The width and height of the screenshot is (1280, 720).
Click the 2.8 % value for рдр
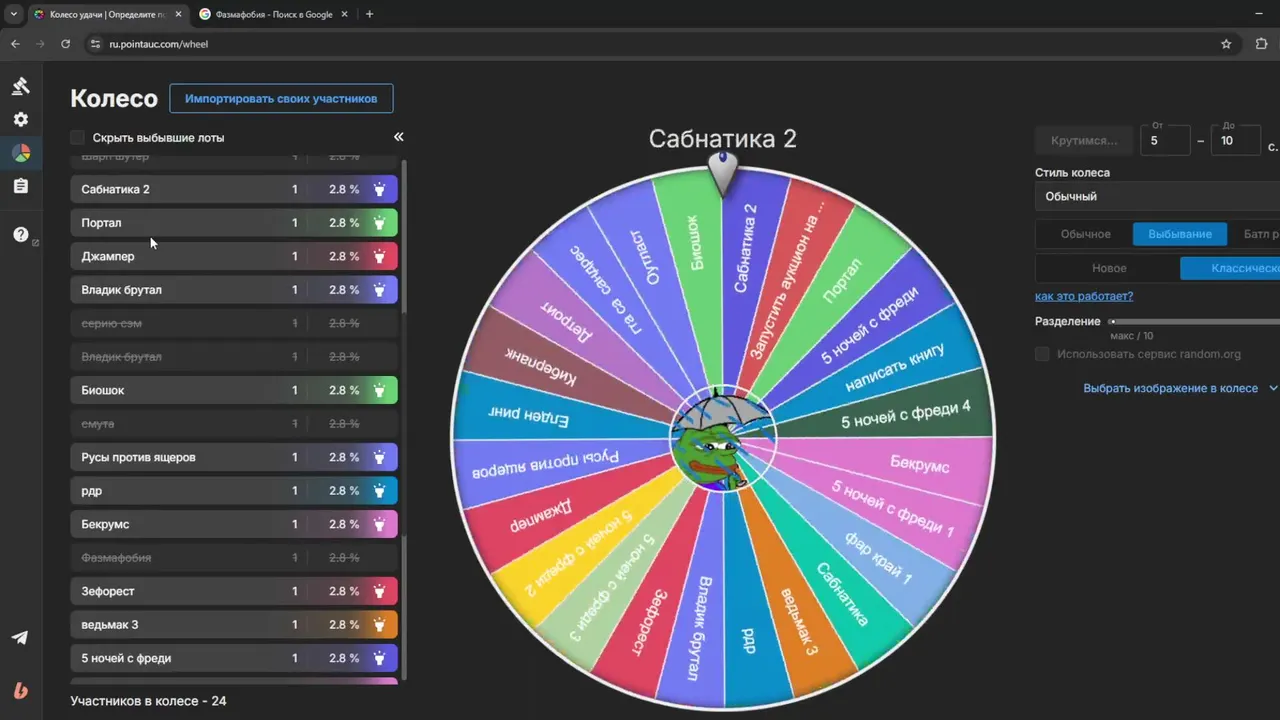[344, 491]
